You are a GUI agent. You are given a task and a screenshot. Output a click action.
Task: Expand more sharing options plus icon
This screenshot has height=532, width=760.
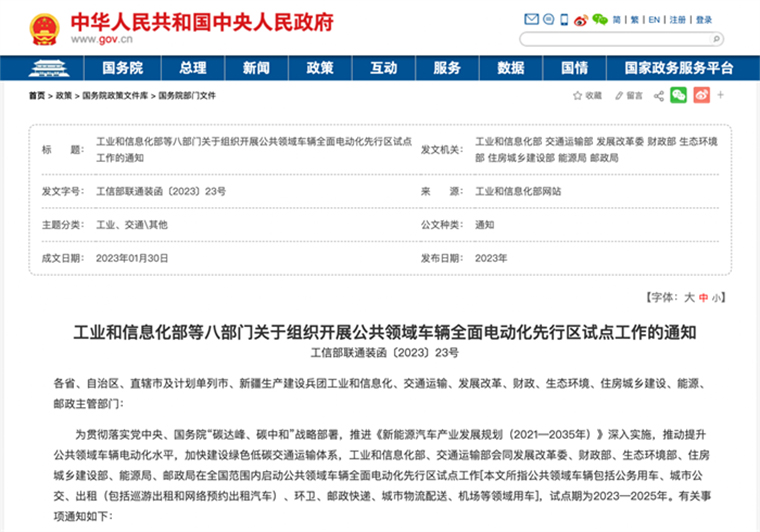pos(721,95)
